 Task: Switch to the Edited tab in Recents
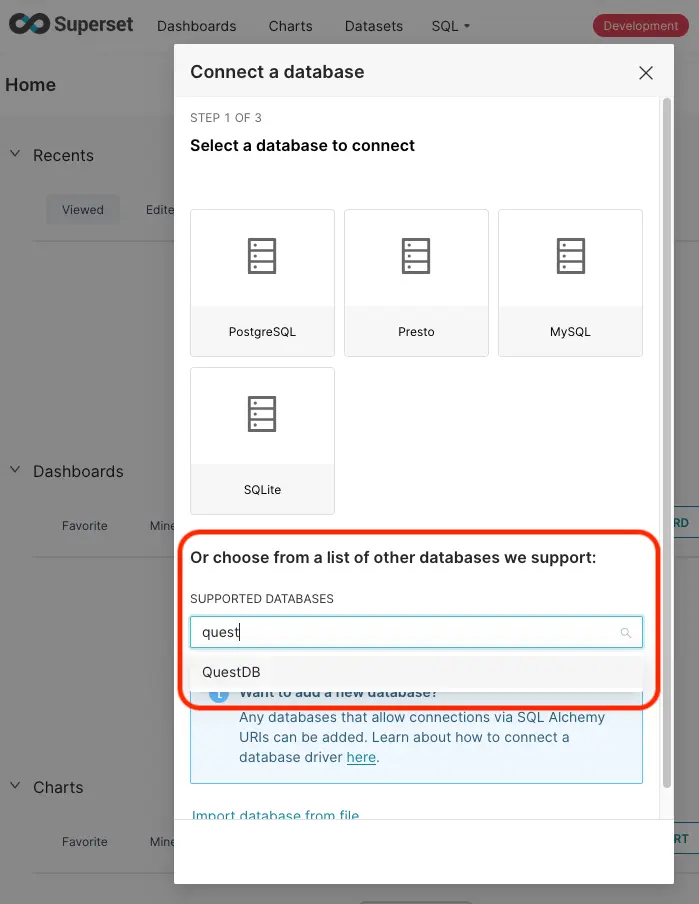click(x=160, y=209)
